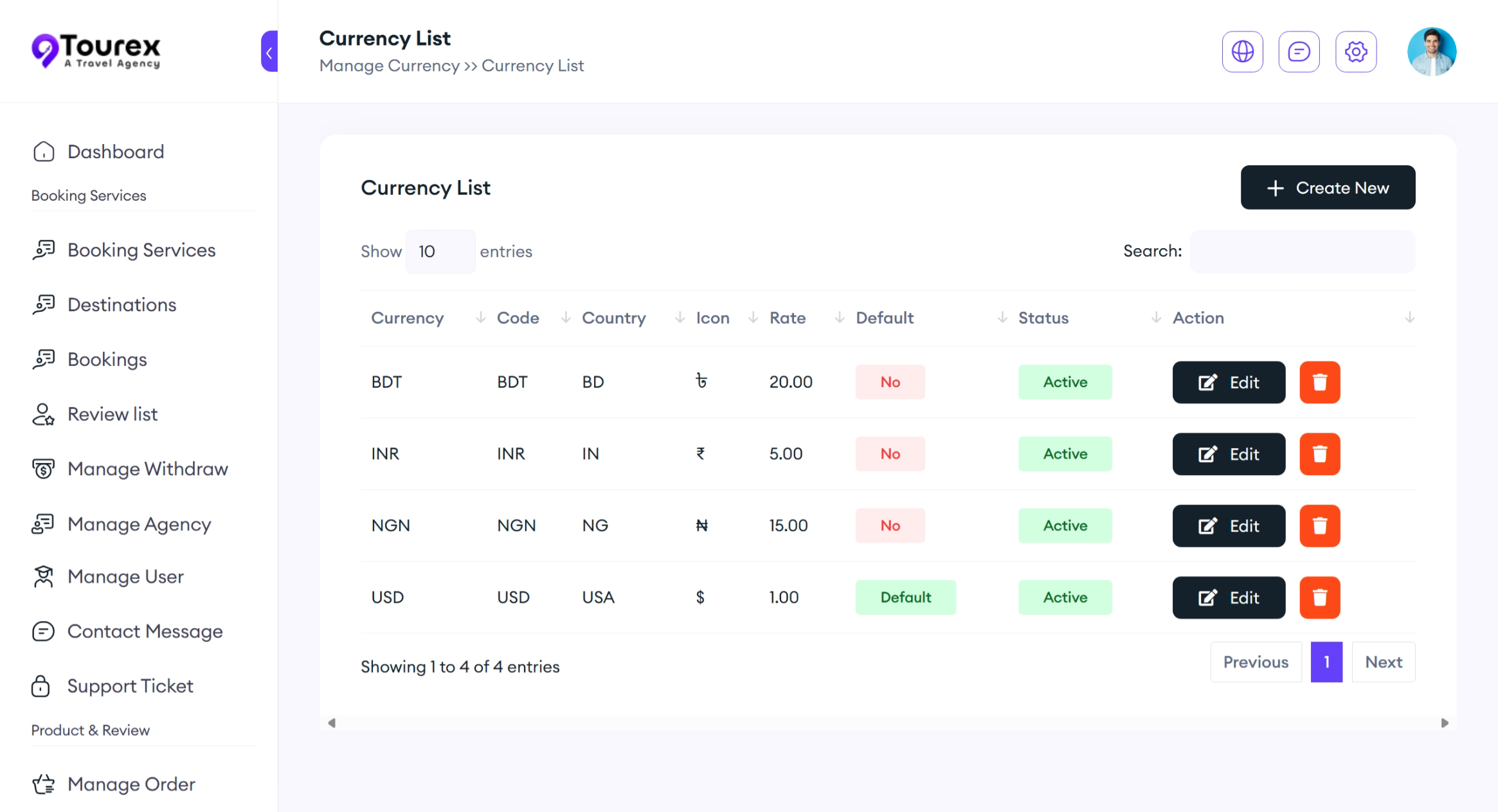Click the trash icon for USD currency
Screen dimensions: 1498x812
tap(1319, 598)
